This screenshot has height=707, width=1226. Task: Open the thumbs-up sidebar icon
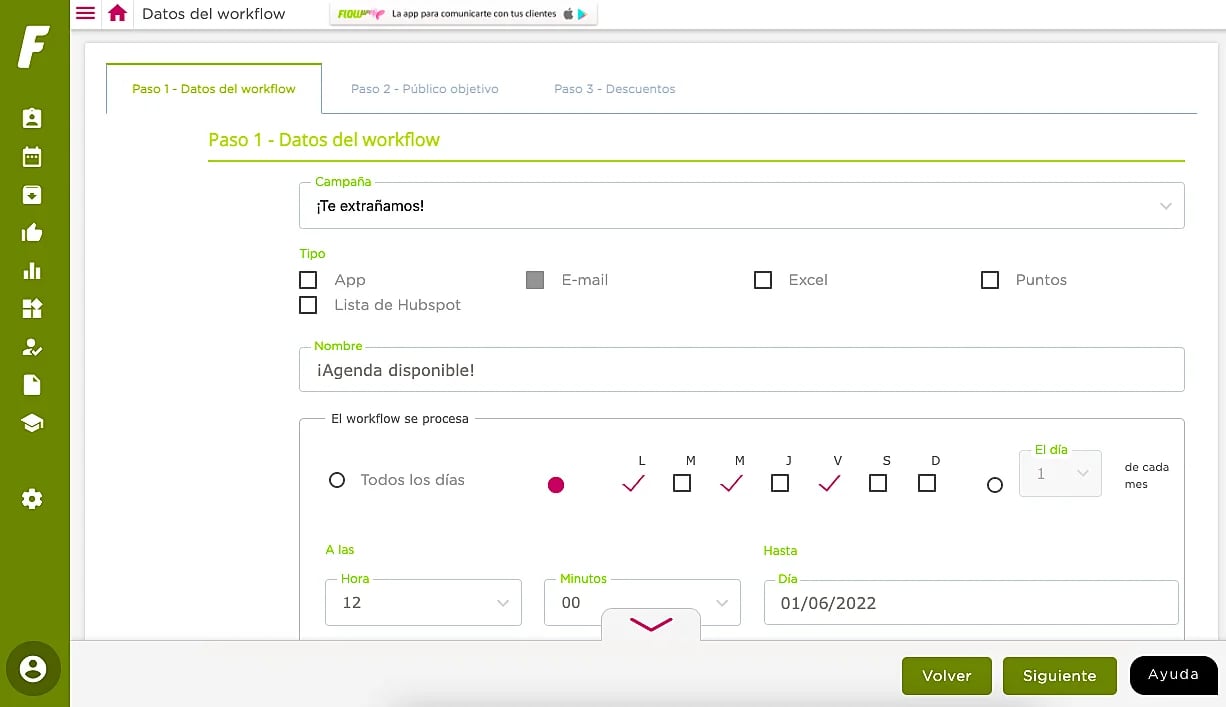[x=32, y=233]
